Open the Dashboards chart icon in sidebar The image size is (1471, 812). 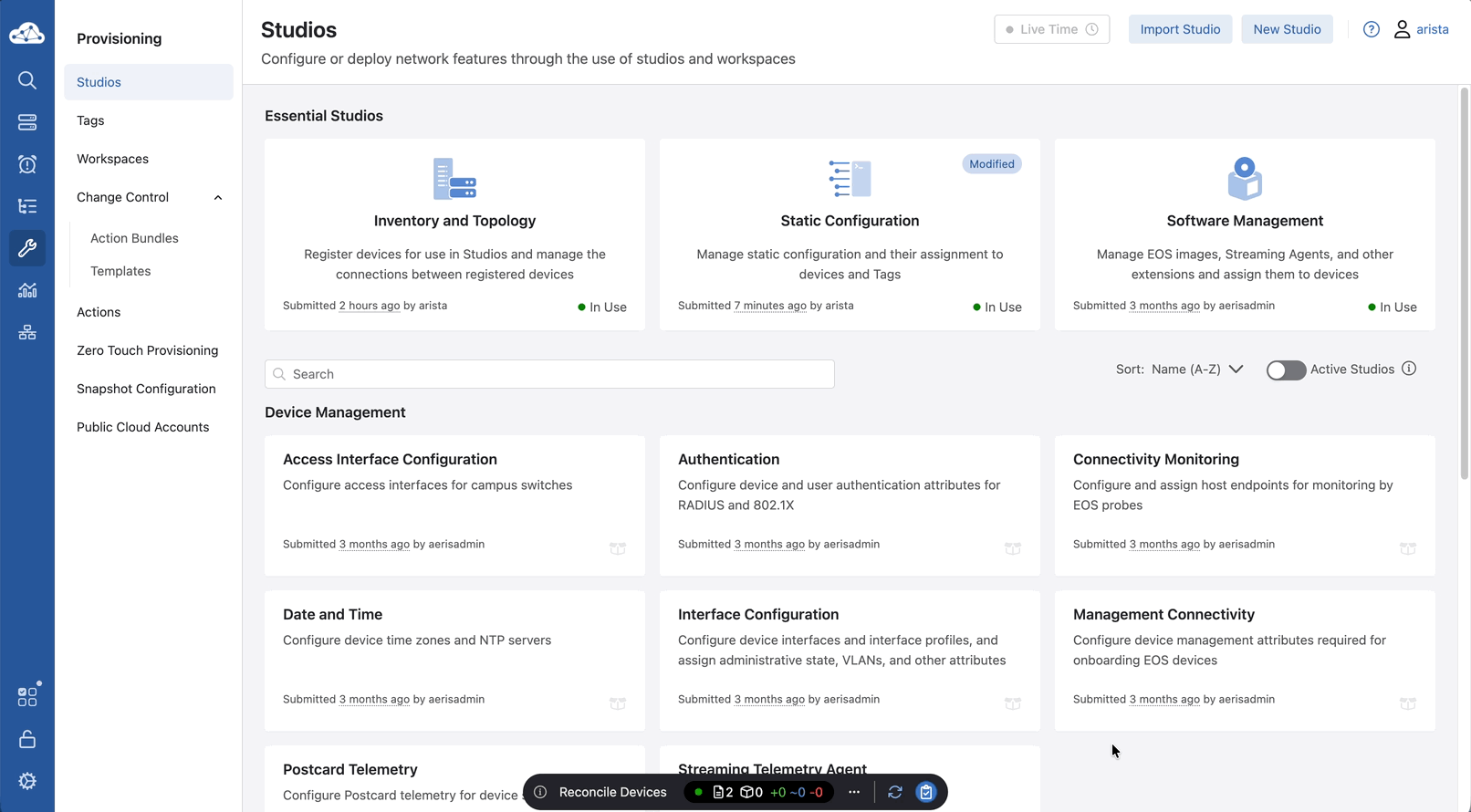(27, 290)
